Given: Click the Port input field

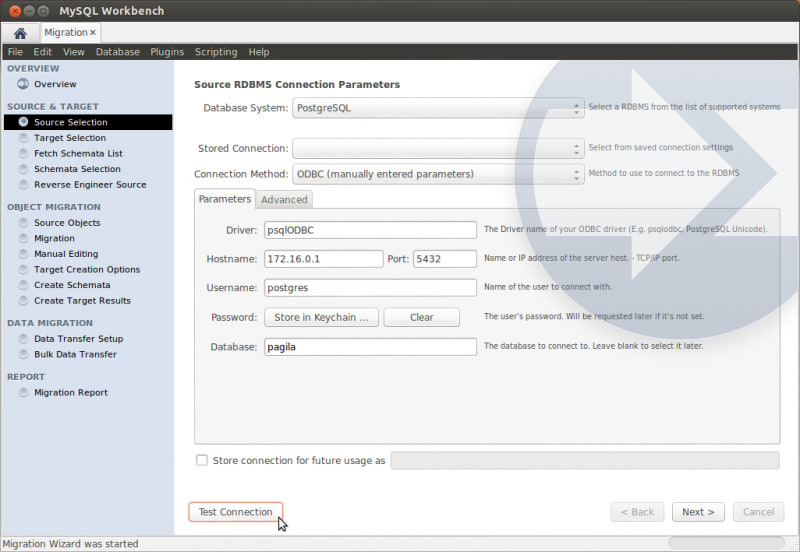Looking at the screenshot, I should click(445, 259).
